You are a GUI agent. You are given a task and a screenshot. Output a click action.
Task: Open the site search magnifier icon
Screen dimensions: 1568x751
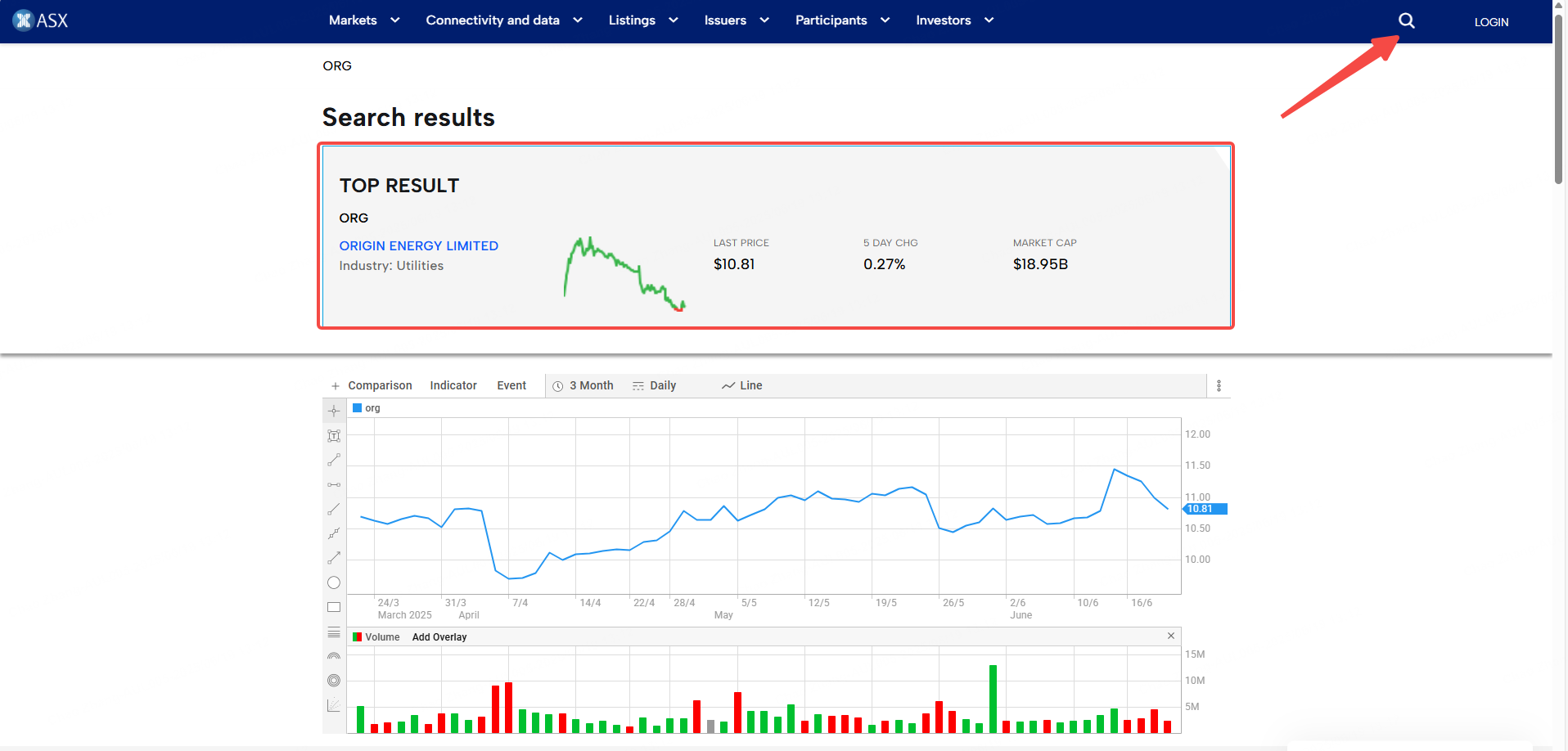tap(1406, 20)
